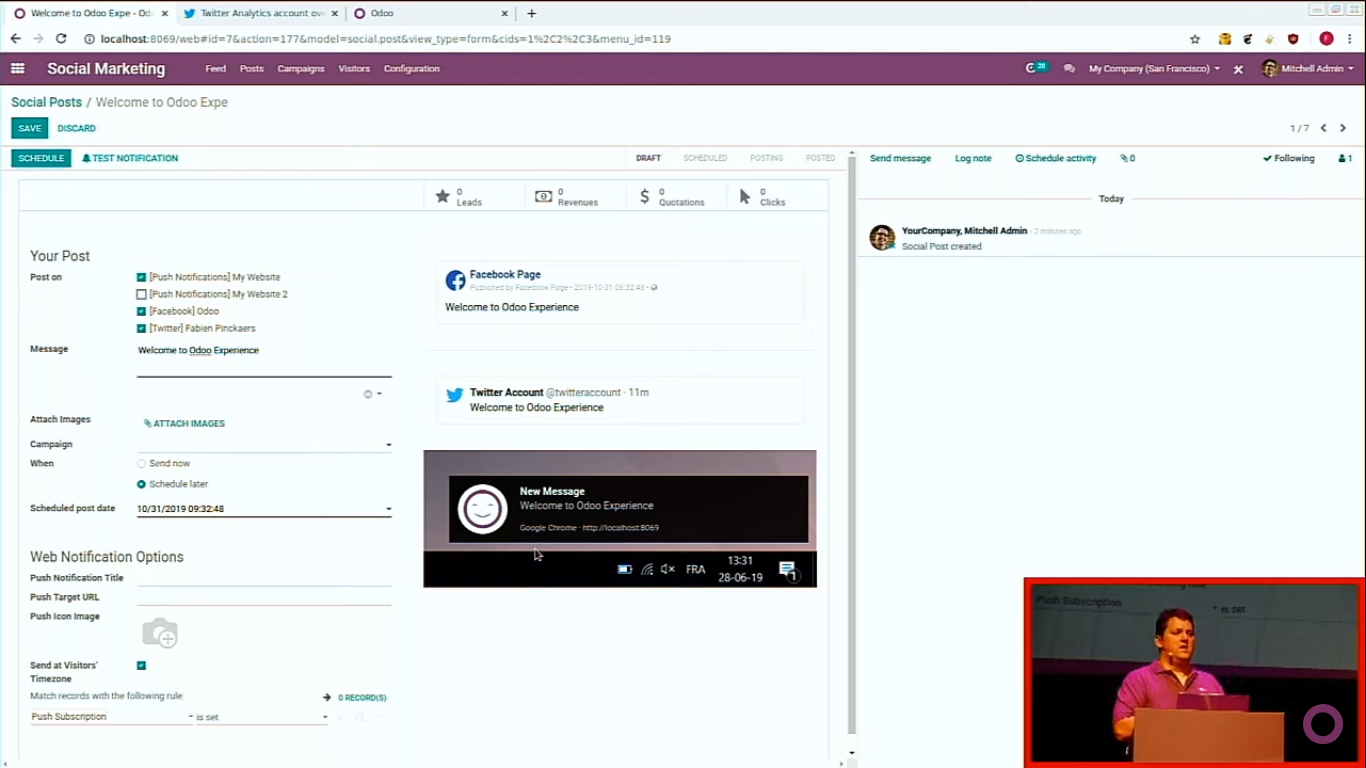Go to the next record with the right chevron

1343,128
